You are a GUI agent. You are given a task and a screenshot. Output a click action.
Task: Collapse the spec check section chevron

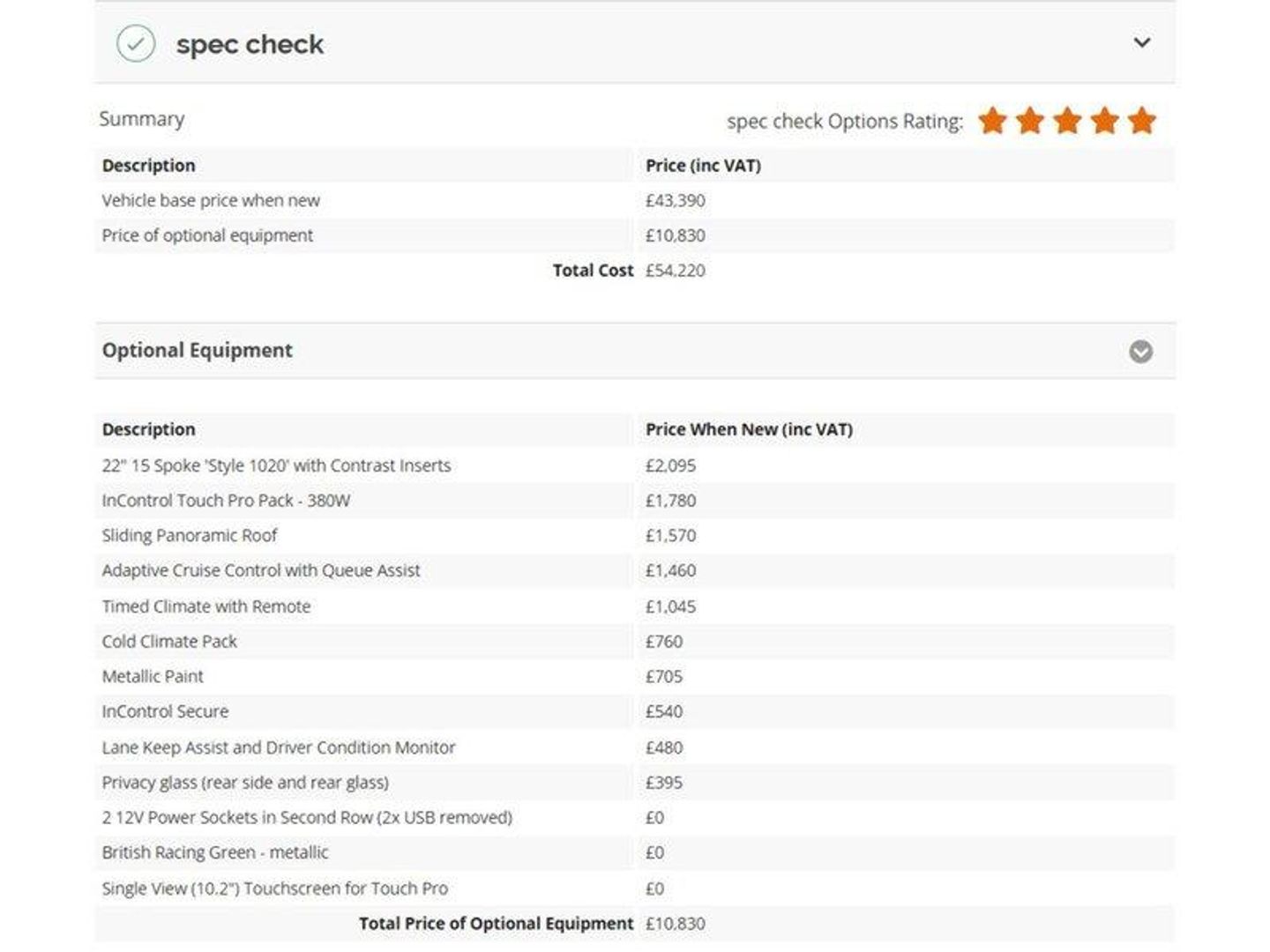tap(1141, 42)
